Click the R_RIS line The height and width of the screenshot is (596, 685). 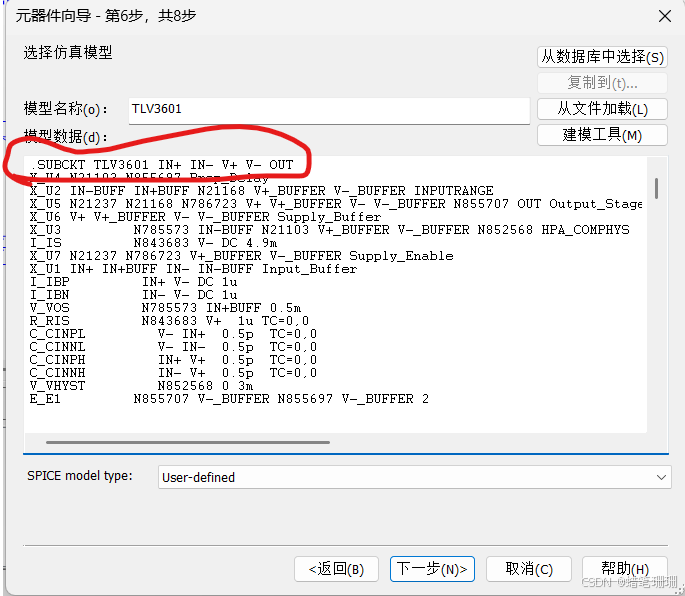click(170, 321)
